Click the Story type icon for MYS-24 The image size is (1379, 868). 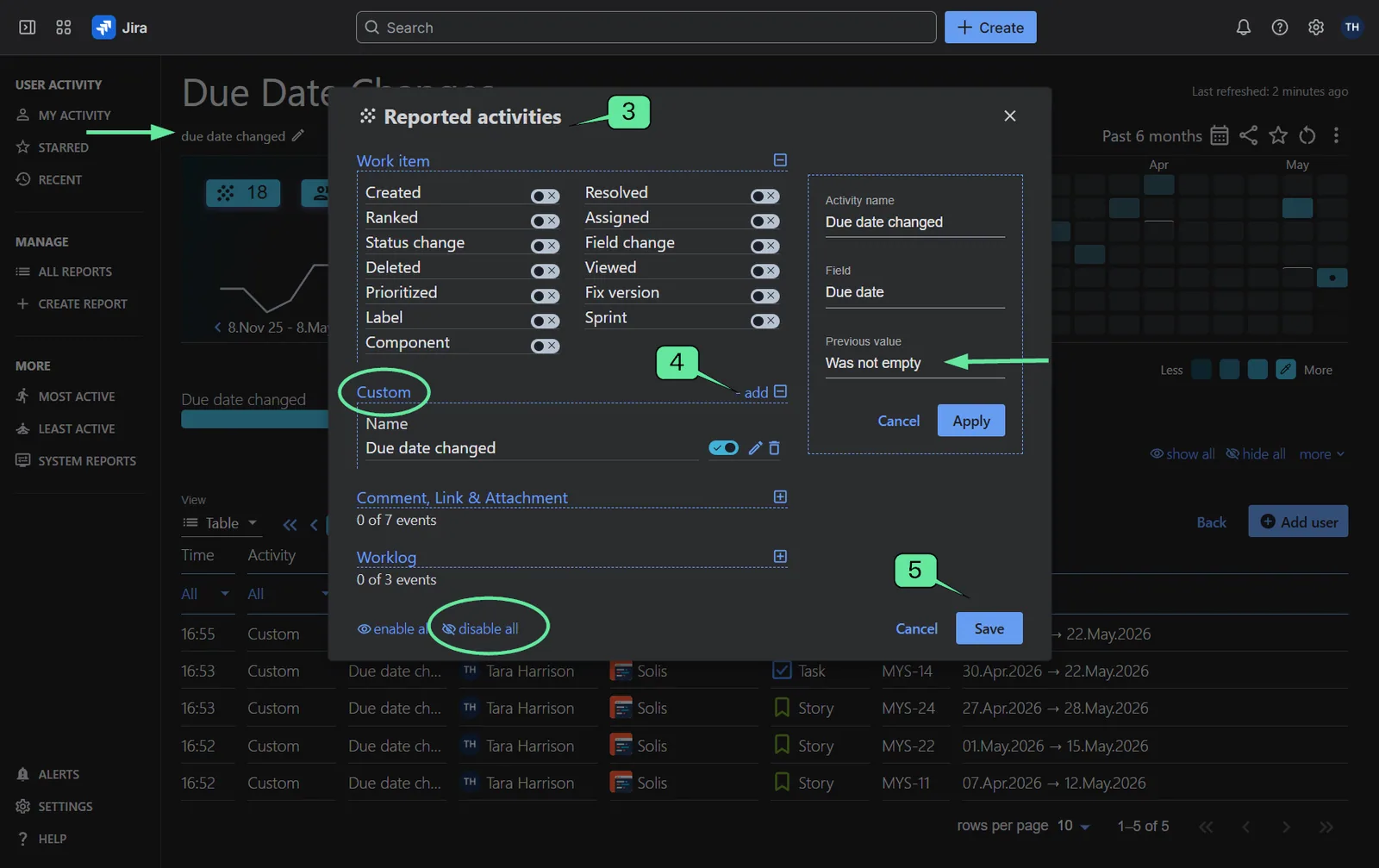point(782,708)
